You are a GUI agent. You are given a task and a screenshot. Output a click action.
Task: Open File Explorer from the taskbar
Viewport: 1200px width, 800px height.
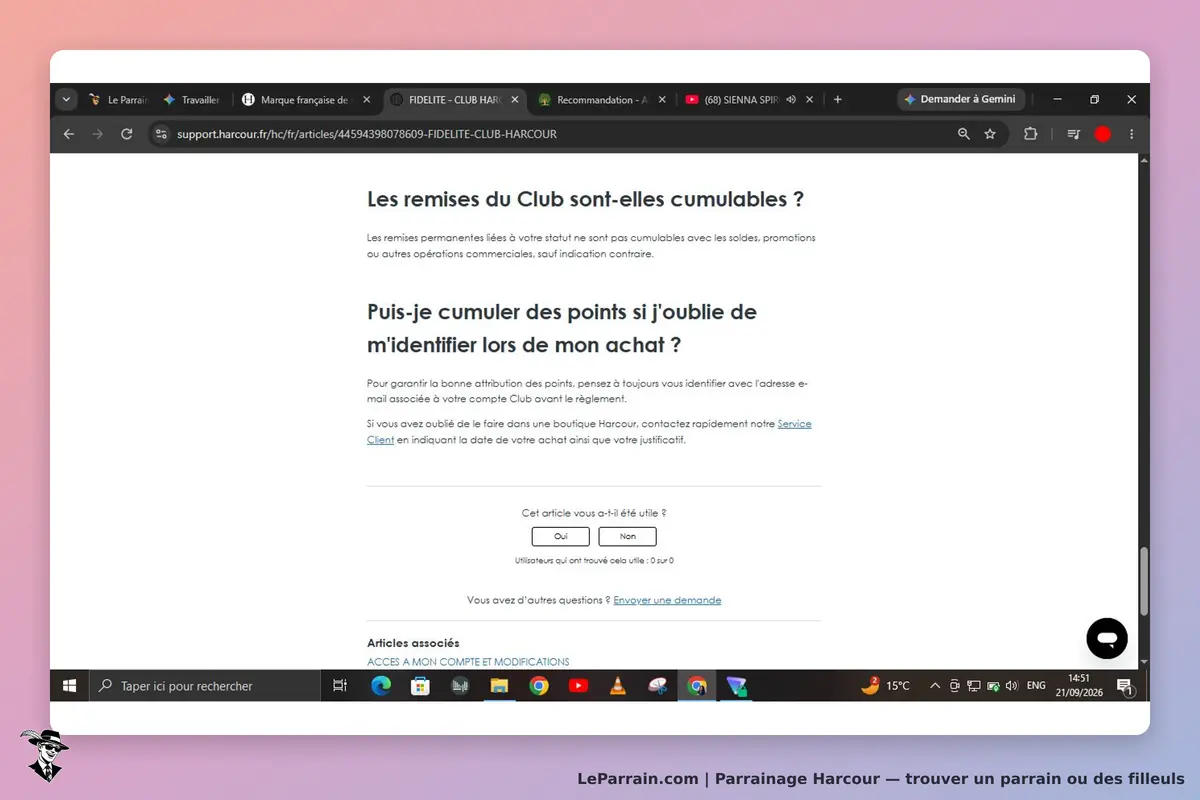tap(499, 686)
